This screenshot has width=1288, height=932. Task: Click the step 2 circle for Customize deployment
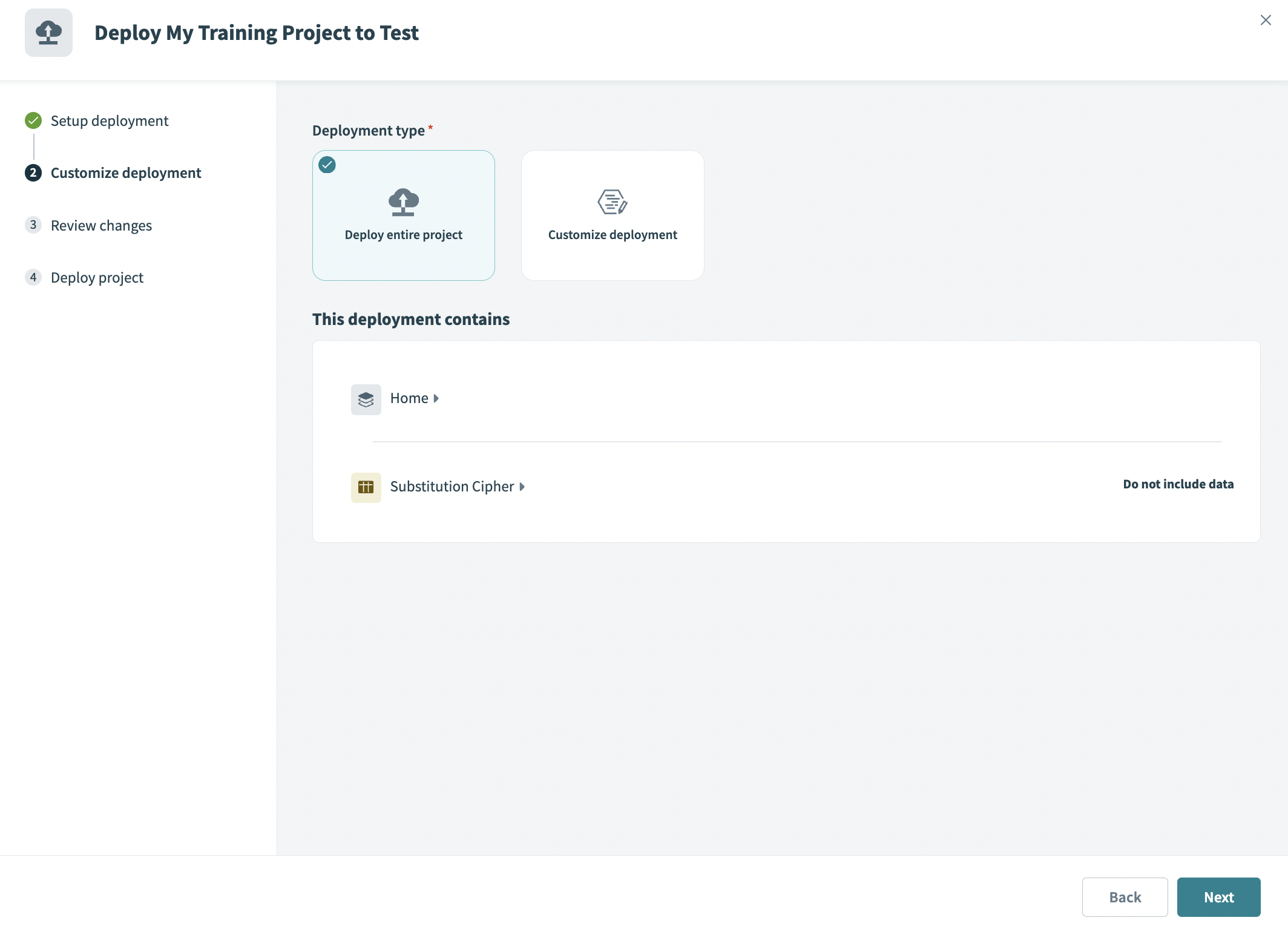(33, 173)
